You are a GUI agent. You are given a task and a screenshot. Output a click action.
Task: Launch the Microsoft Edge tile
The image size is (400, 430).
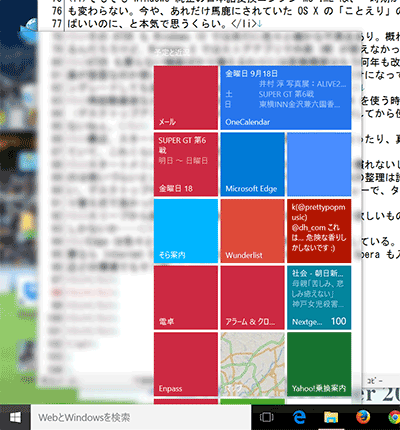pos(252,164)
